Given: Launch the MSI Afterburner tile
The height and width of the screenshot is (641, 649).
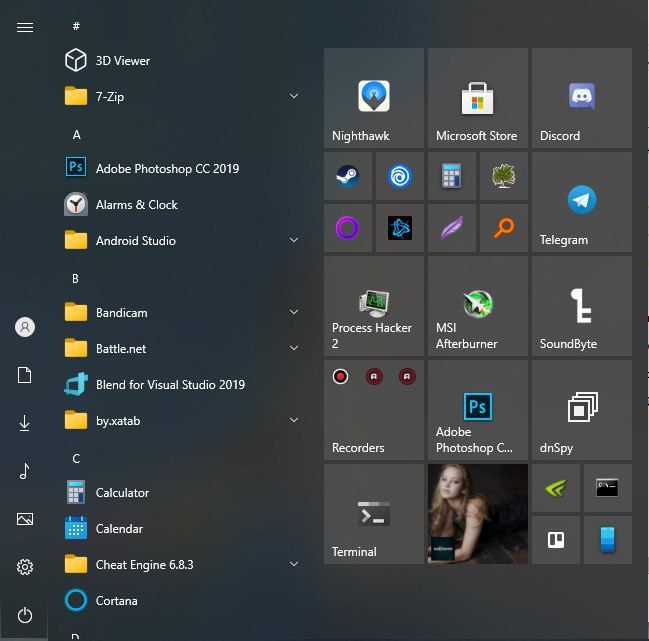Looking at the screenshot, I should click(x=478, y=306).
